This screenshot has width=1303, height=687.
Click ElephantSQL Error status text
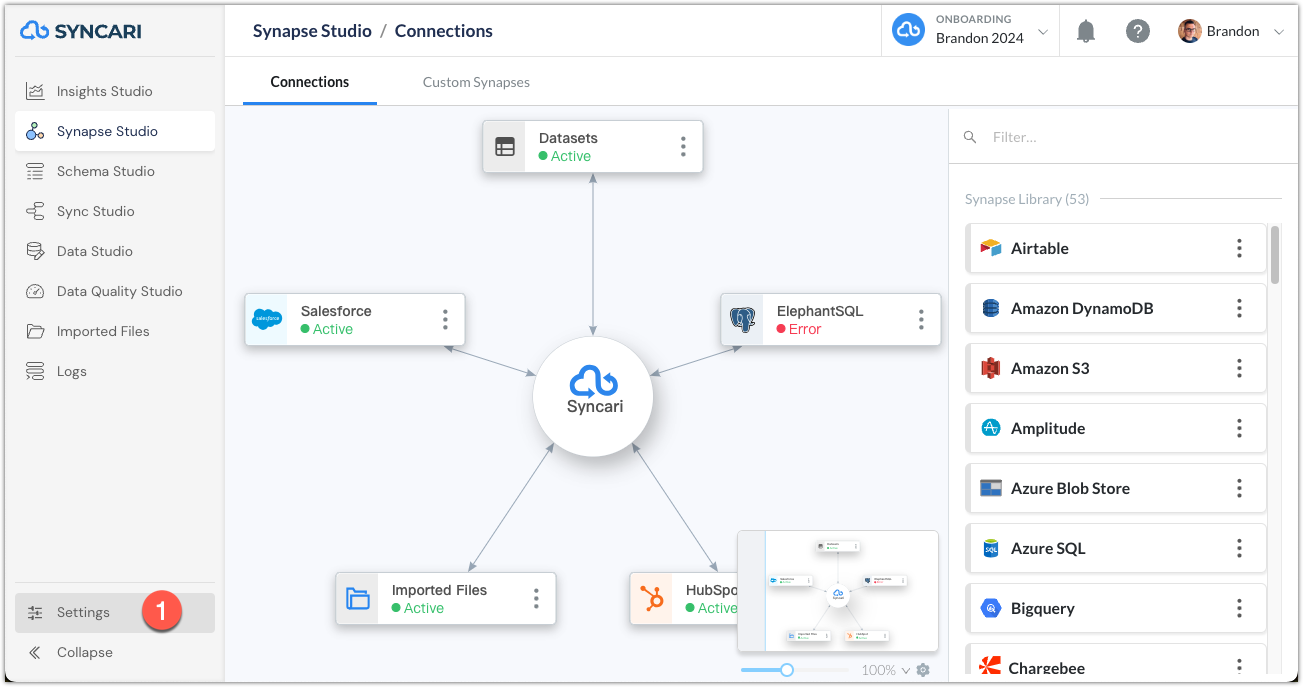pyautogui.click(x=804, y=329)
